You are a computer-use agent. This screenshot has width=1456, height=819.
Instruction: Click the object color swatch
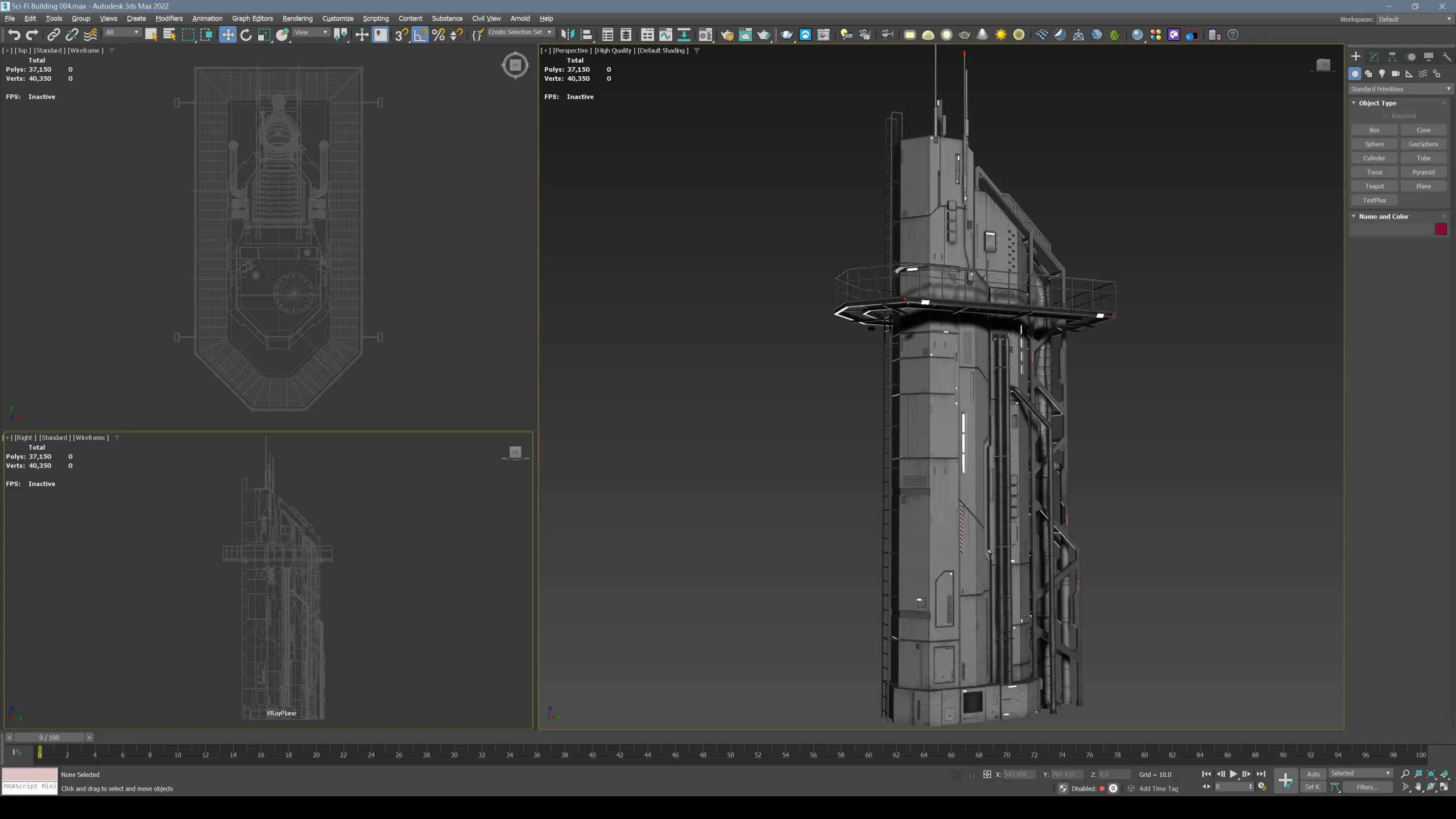1441,229
